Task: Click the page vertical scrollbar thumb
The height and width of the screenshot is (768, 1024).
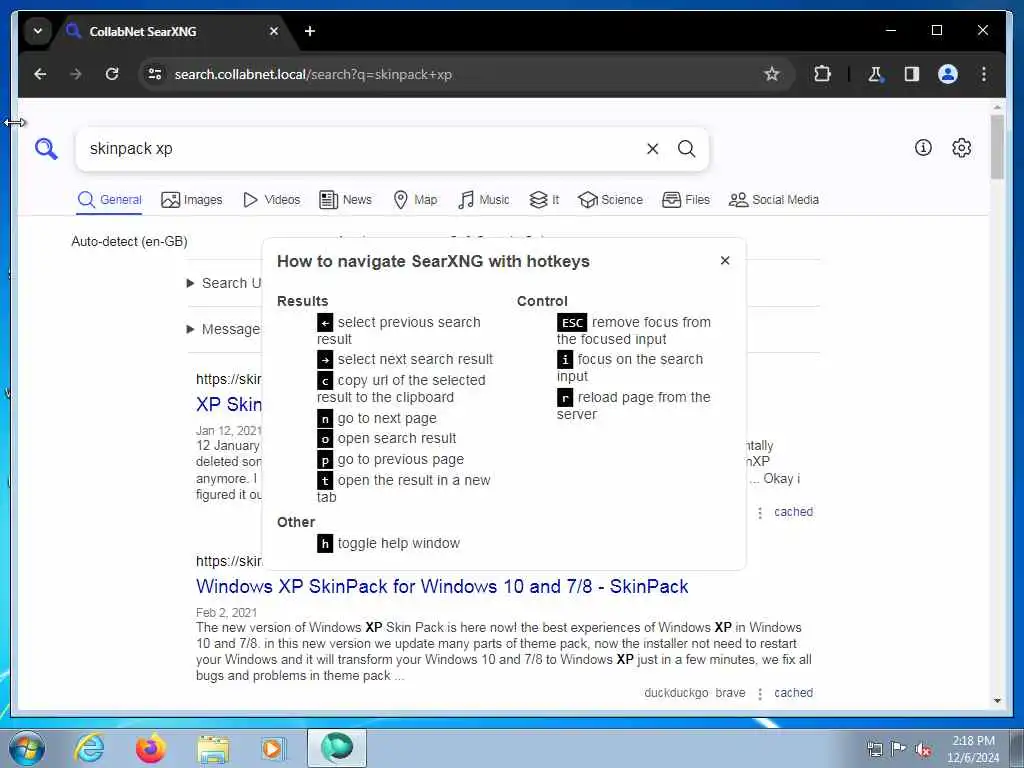Action: [997, 147]
